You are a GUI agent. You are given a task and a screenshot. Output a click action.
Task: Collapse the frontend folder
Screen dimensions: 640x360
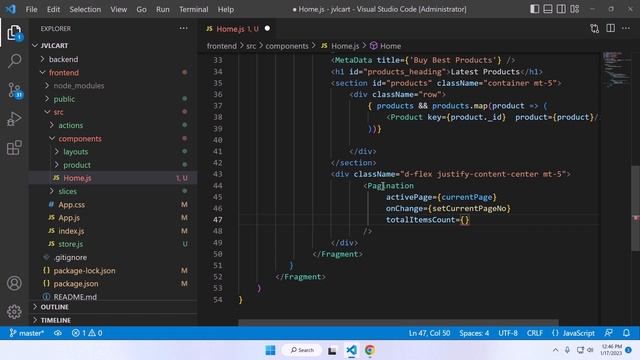[64, 72]
